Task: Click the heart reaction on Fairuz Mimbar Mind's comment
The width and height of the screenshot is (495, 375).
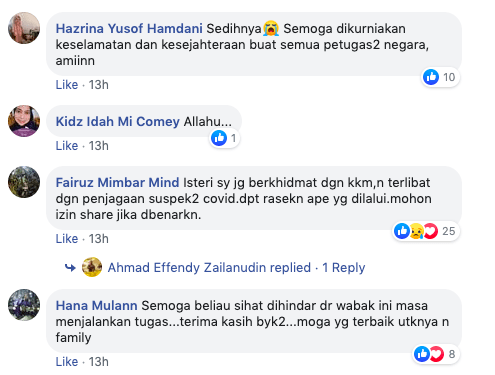Action: [x=431, y=231]
